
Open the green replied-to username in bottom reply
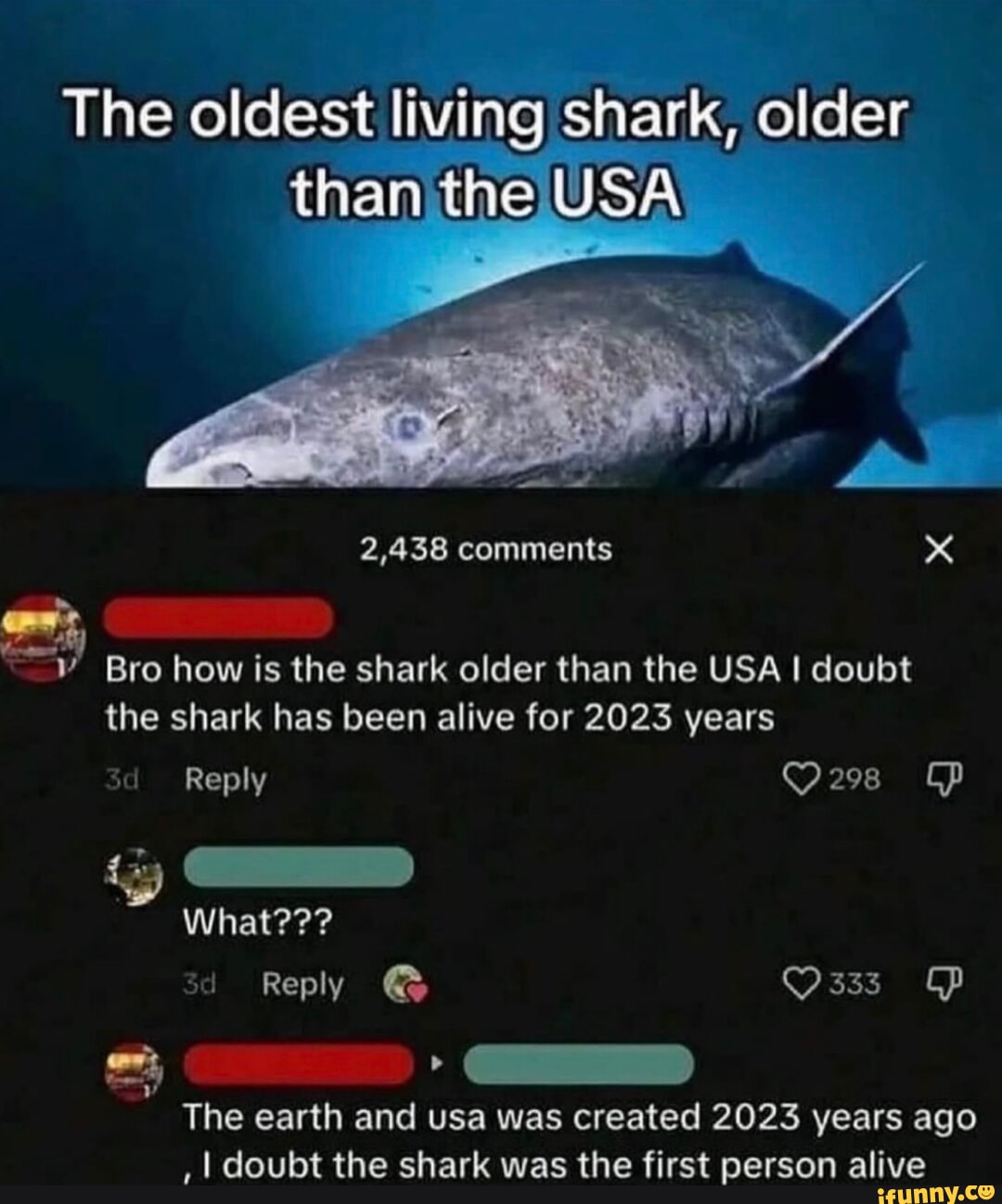tap(577, 1063)
